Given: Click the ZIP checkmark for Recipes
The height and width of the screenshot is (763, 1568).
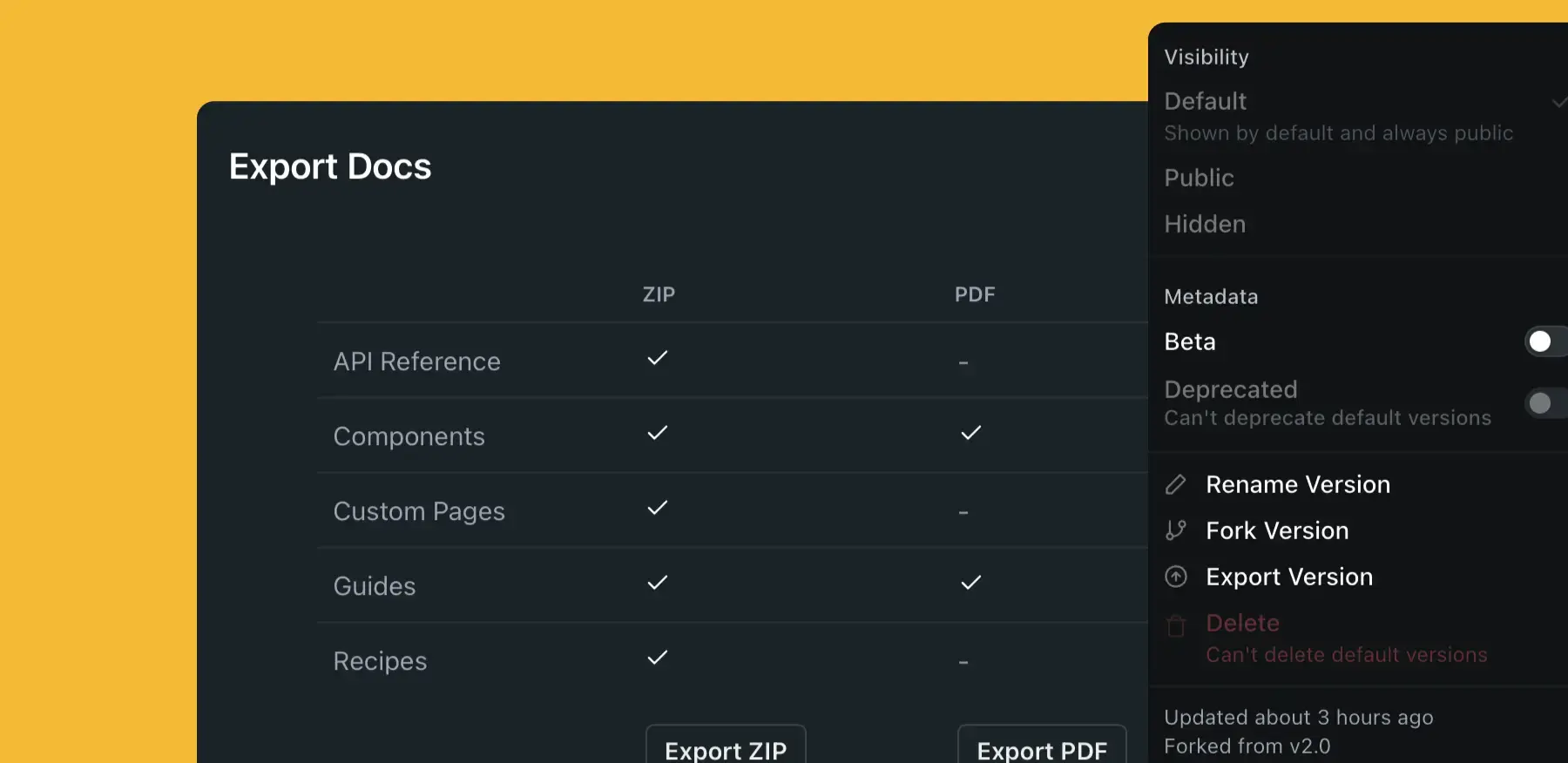Looking at the screenshot, I should (659, 658).
